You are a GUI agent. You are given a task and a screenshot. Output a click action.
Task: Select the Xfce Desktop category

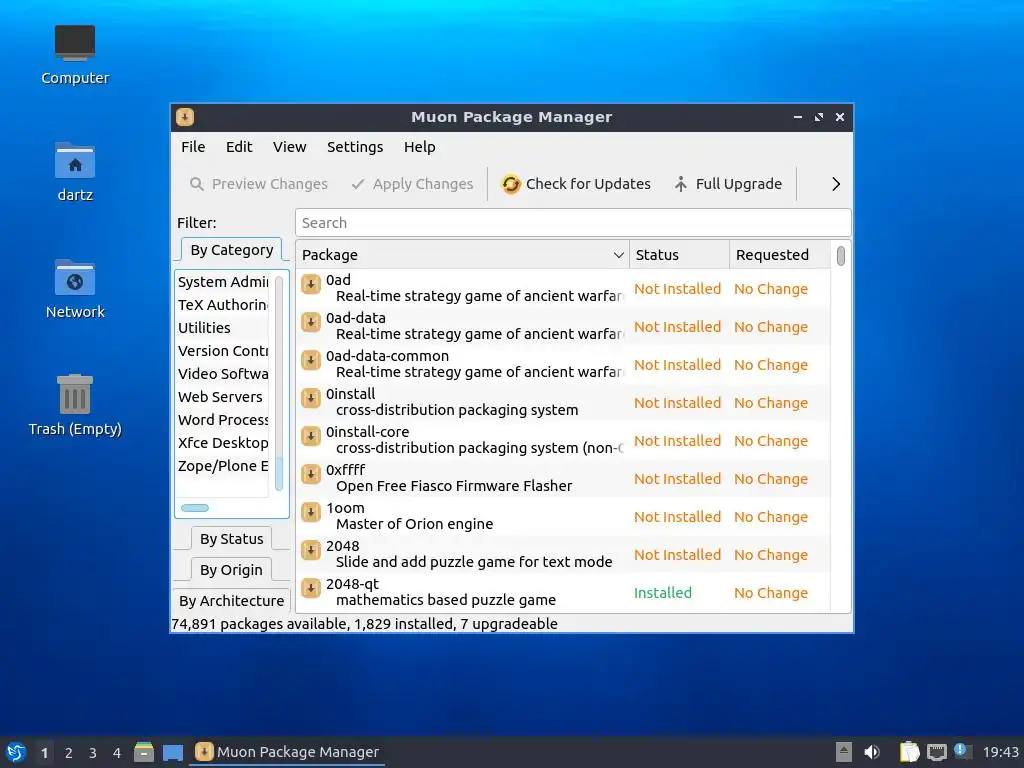pos(222,443)
